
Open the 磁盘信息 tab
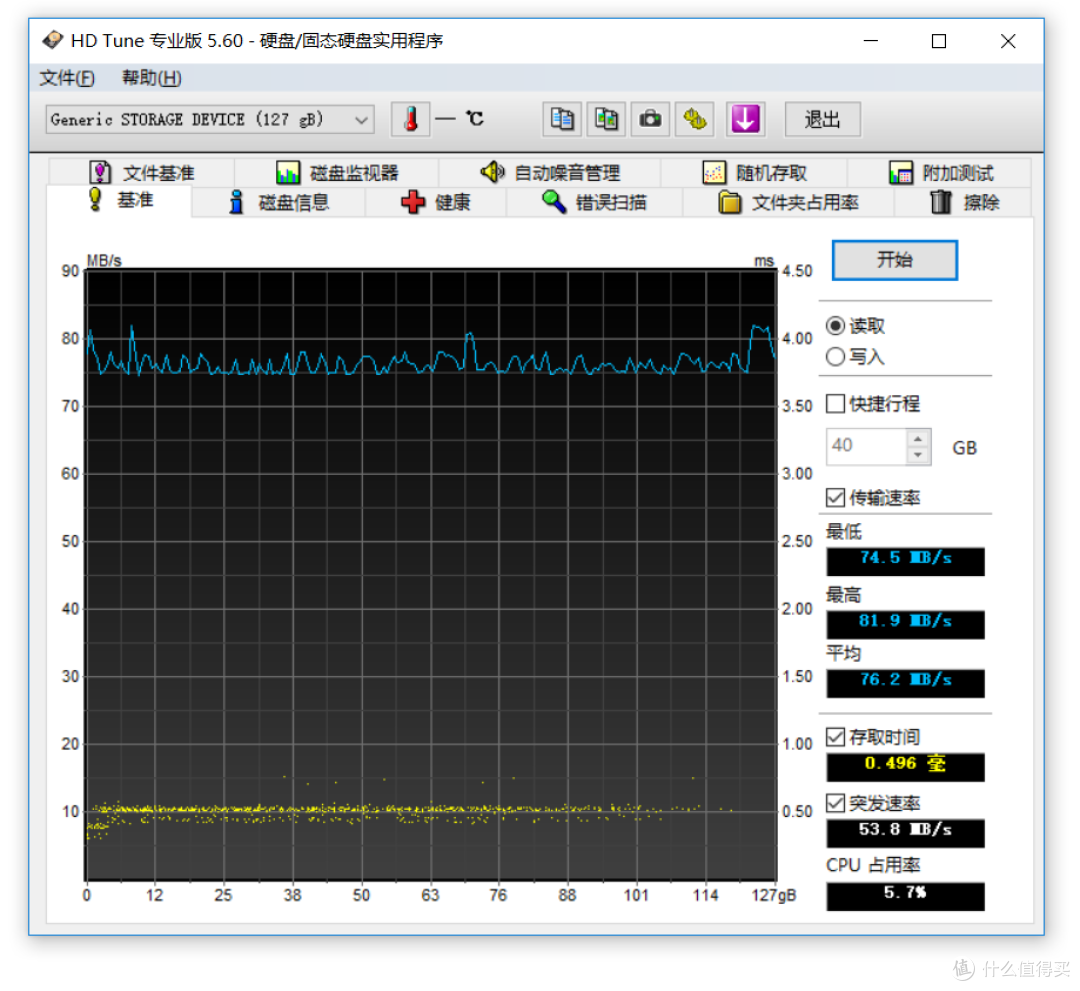click(x=279, y=202)
